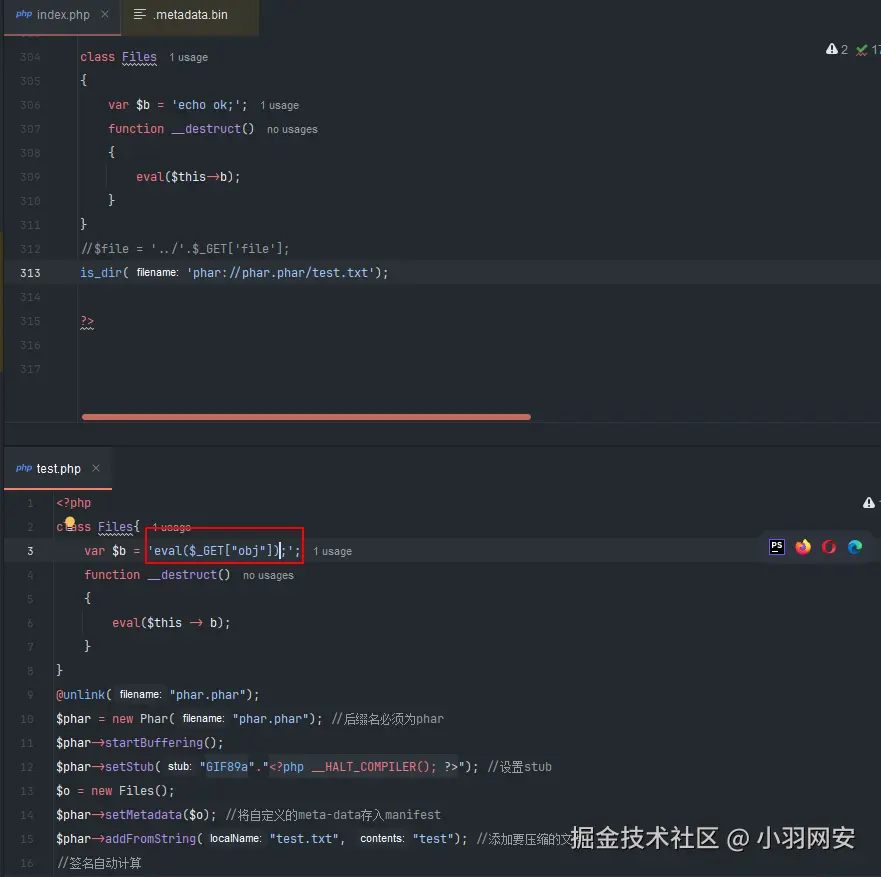Click line number 3 in test.php gutter
The width and height of the screenshot is (881, 877).
click(30, 551)
